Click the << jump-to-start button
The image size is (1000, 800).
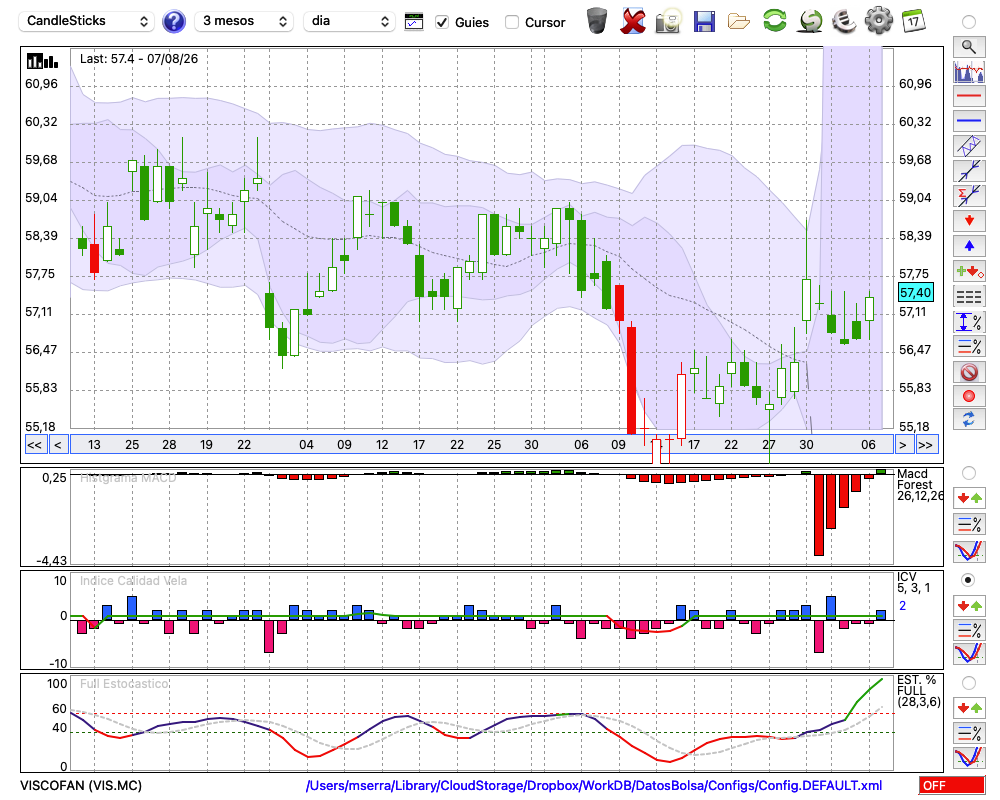pyautogui.click(x=35, y=445)
